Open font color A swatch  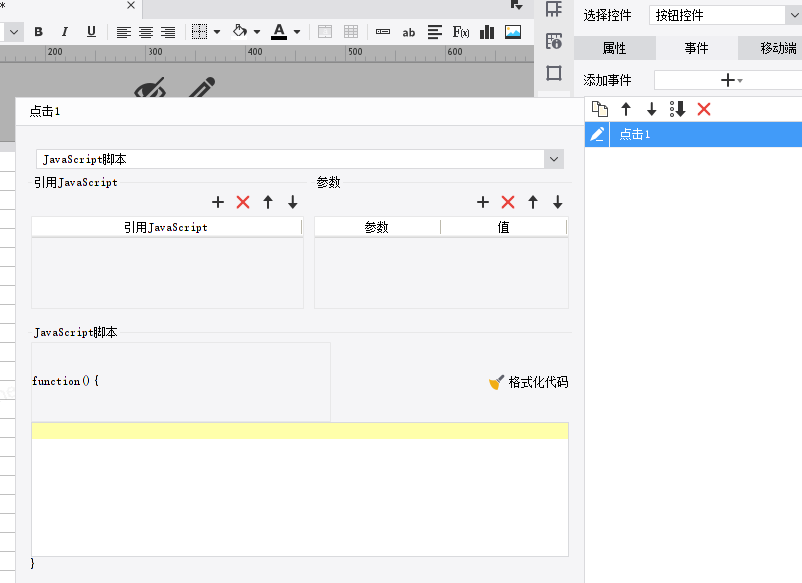click(x=279, y=32)
